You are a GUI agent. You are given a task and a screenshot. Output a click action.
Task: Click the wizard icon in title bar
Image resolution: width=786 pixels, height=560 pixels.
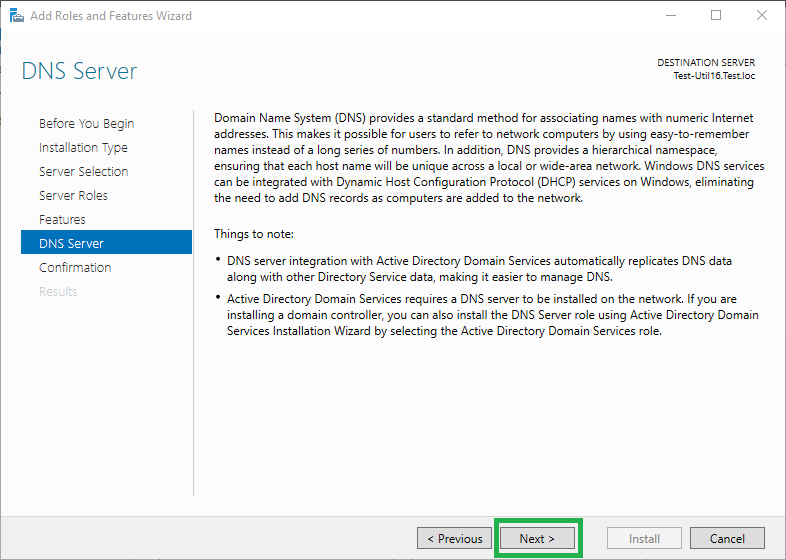tap(17, 16)
